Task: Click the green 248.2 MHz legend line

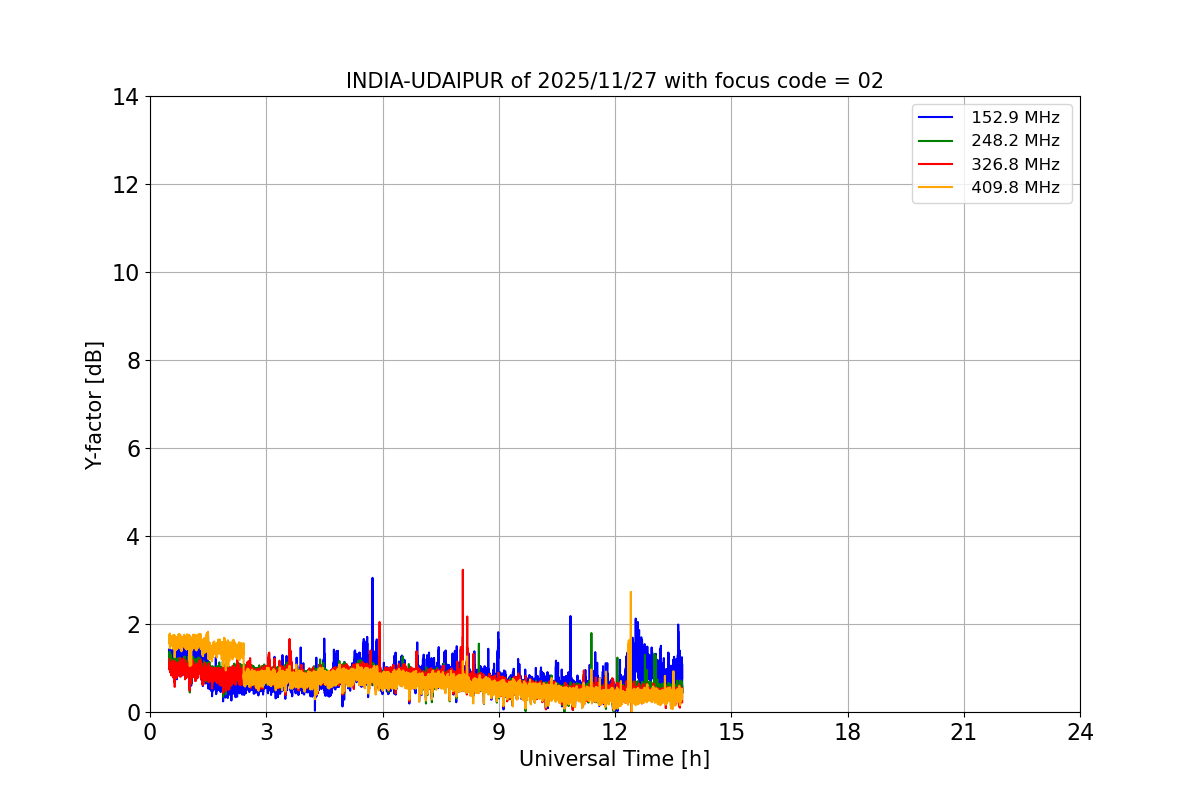Action: point(936,141)
